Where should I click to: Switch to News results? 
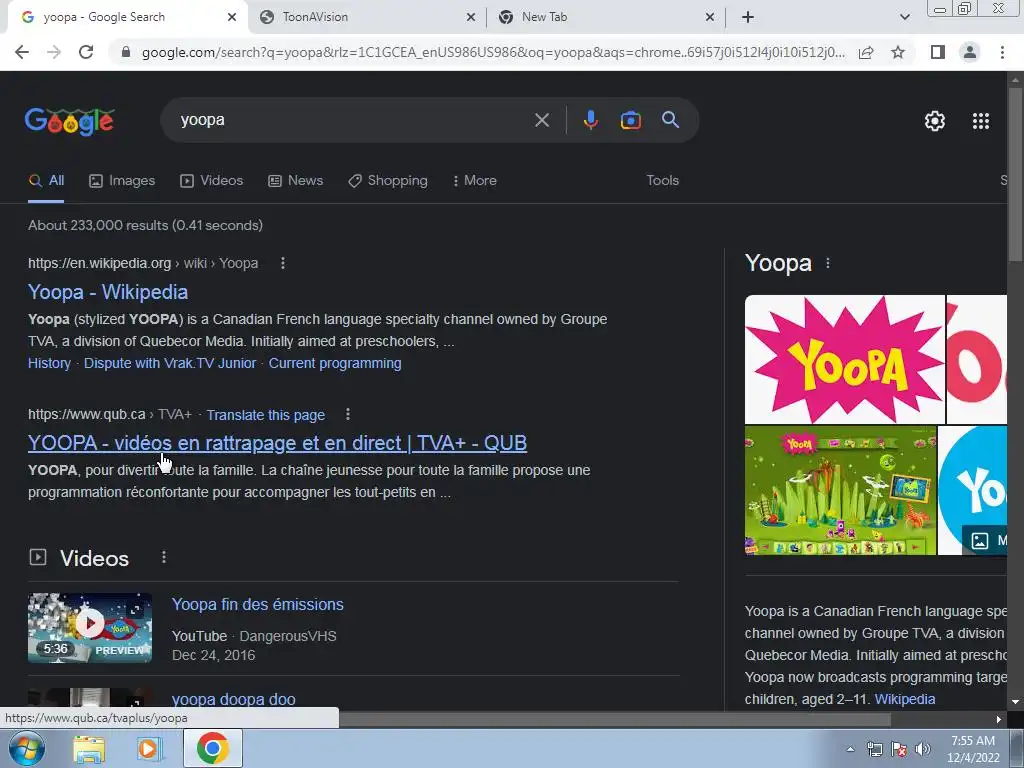click(x=296, y=180)
